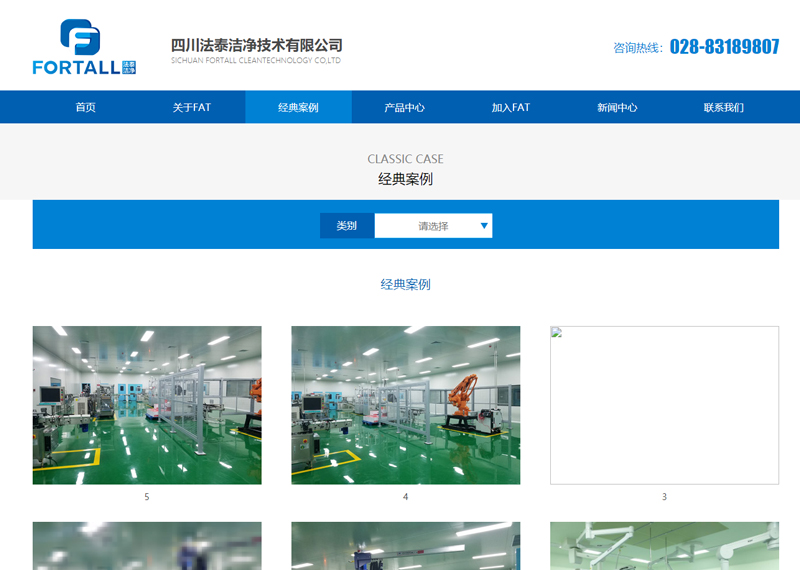Open the 首页 home menu item
The width and height of the screenshot is (800, 570).
[86, 107]
